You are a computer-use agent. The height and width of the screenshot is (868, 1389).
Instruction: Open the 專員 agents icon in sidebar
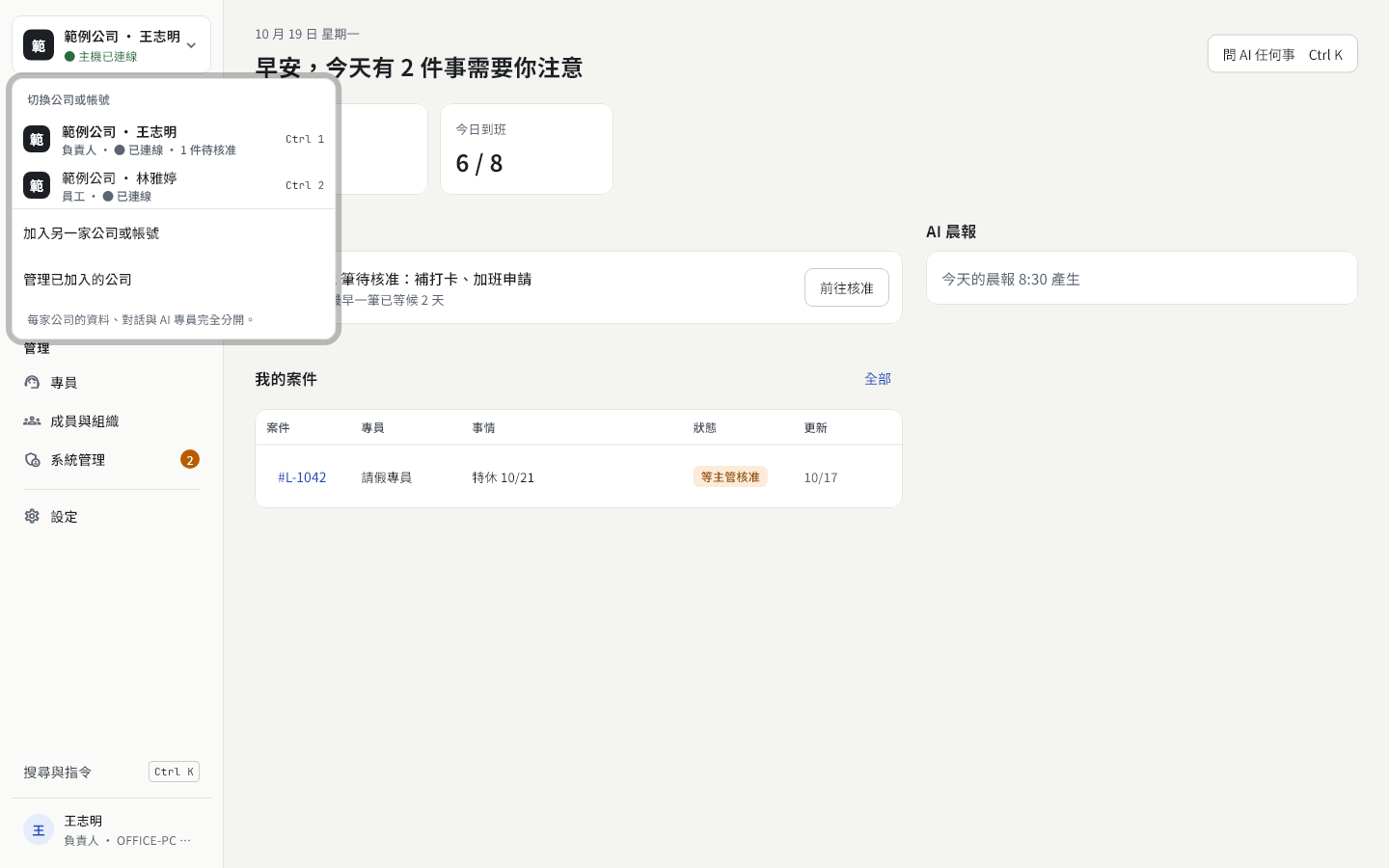[32, 383]
